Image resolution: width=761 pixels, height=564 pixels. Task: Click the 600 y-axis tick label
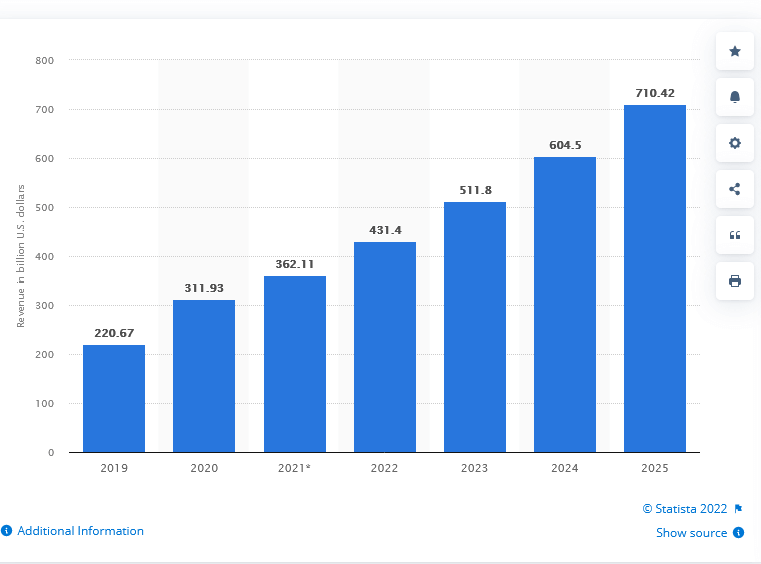point(45,159)
